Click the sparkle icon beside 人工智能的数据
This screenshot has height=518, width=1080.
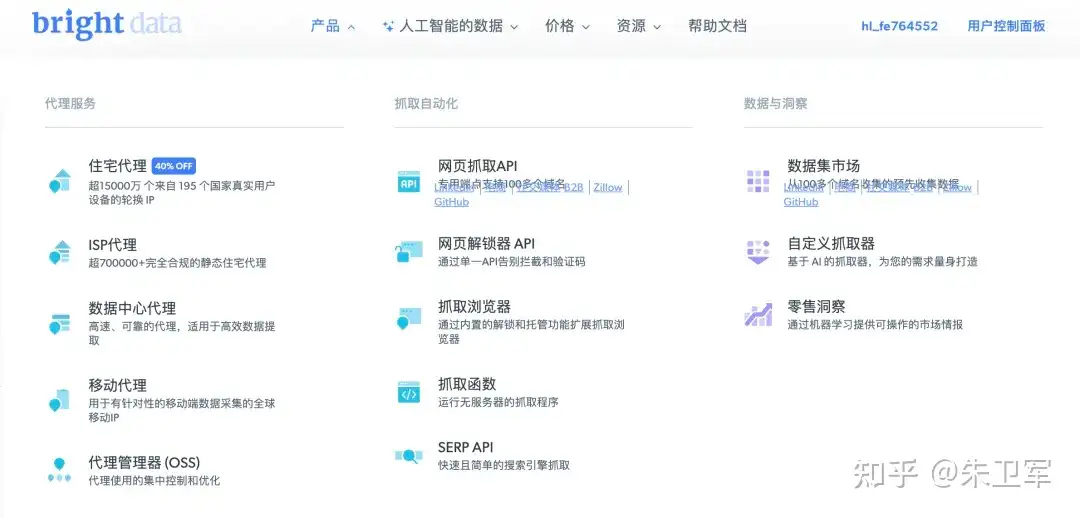[388, 27]
